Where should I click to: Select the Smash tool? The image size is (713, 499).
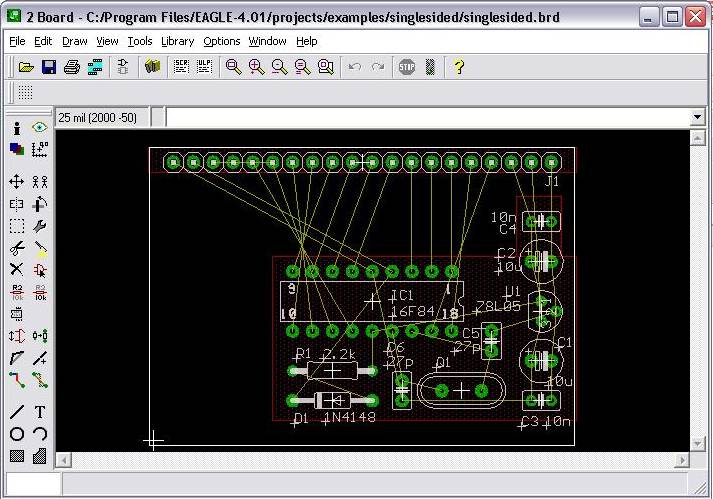pos(17,314)
